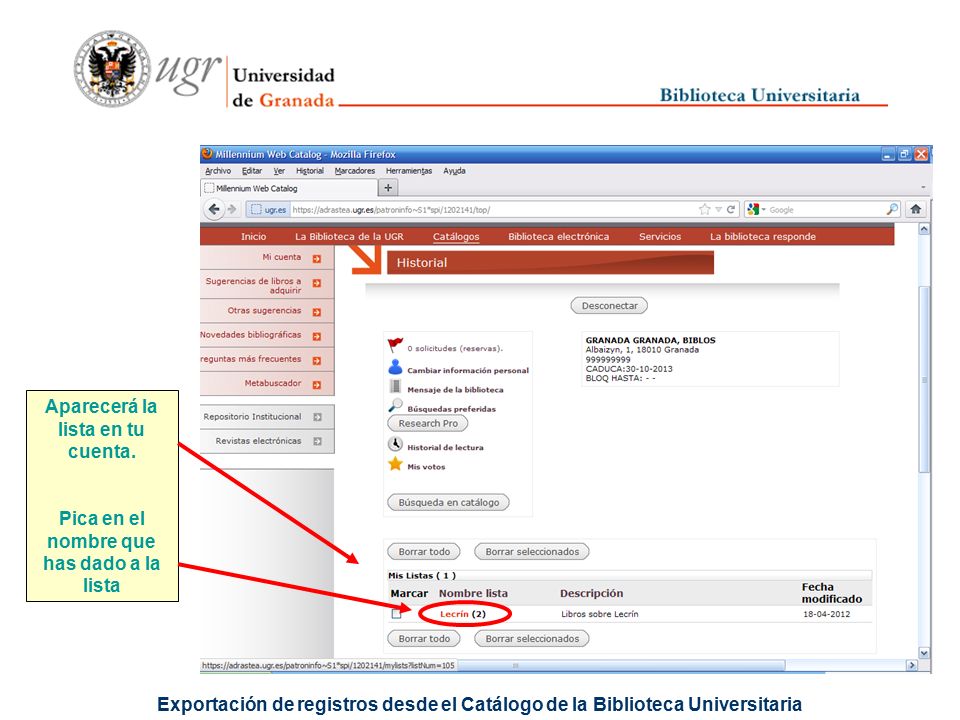This screenshot has width=960, height=720.
Task: Click the search magnifier in Google box
Action: pos(892,209)
